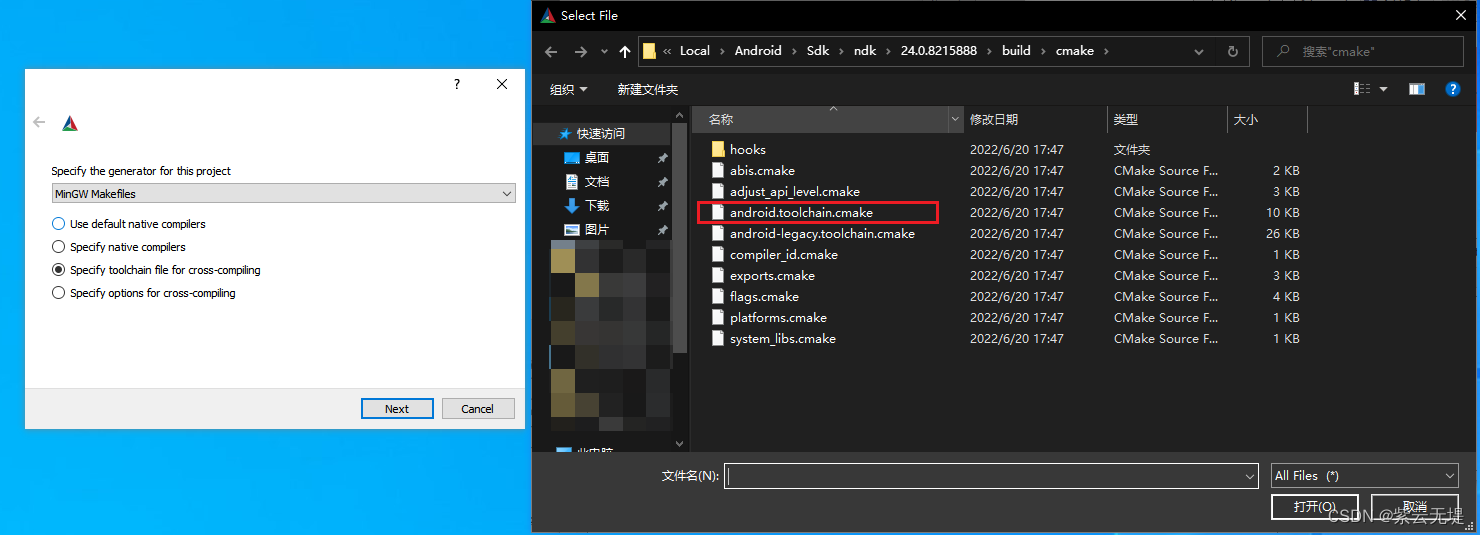Screen dimensions: 1480x535
Task: Click the forward arrow in Select File dialog
Action: pos(581,51)
